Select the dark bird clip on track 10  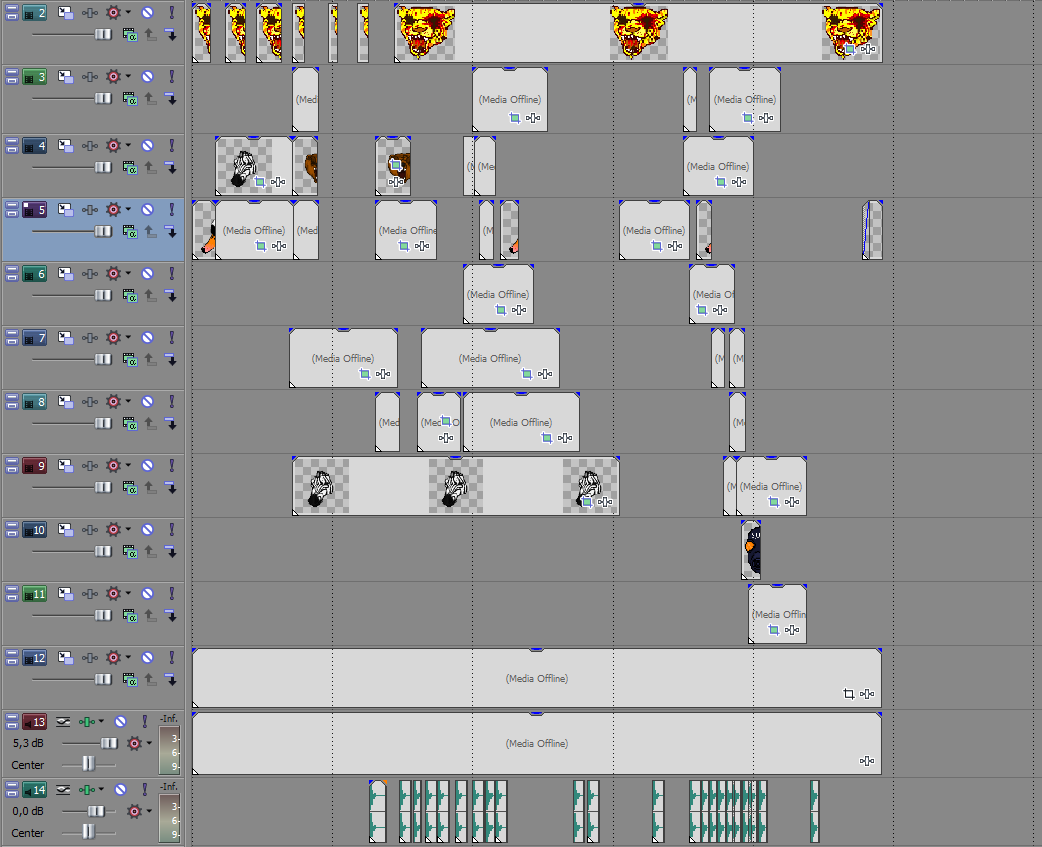click(x=751, y=550)
